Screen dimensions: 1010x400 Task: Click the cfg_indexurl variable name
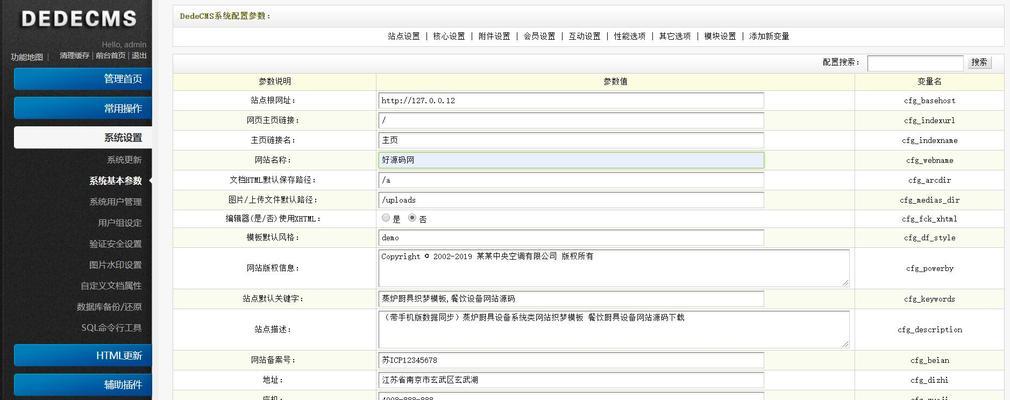pyautogui.click(x=929, y=120)
